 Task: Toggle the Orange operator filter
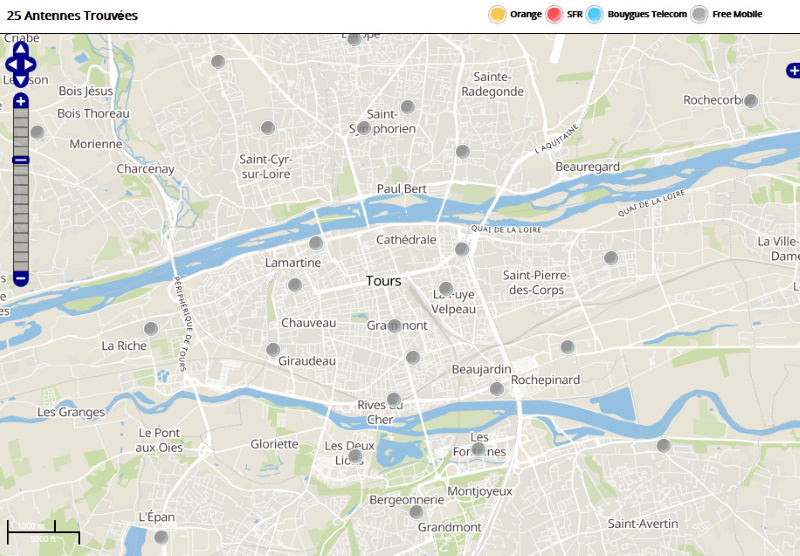[497, 14]
